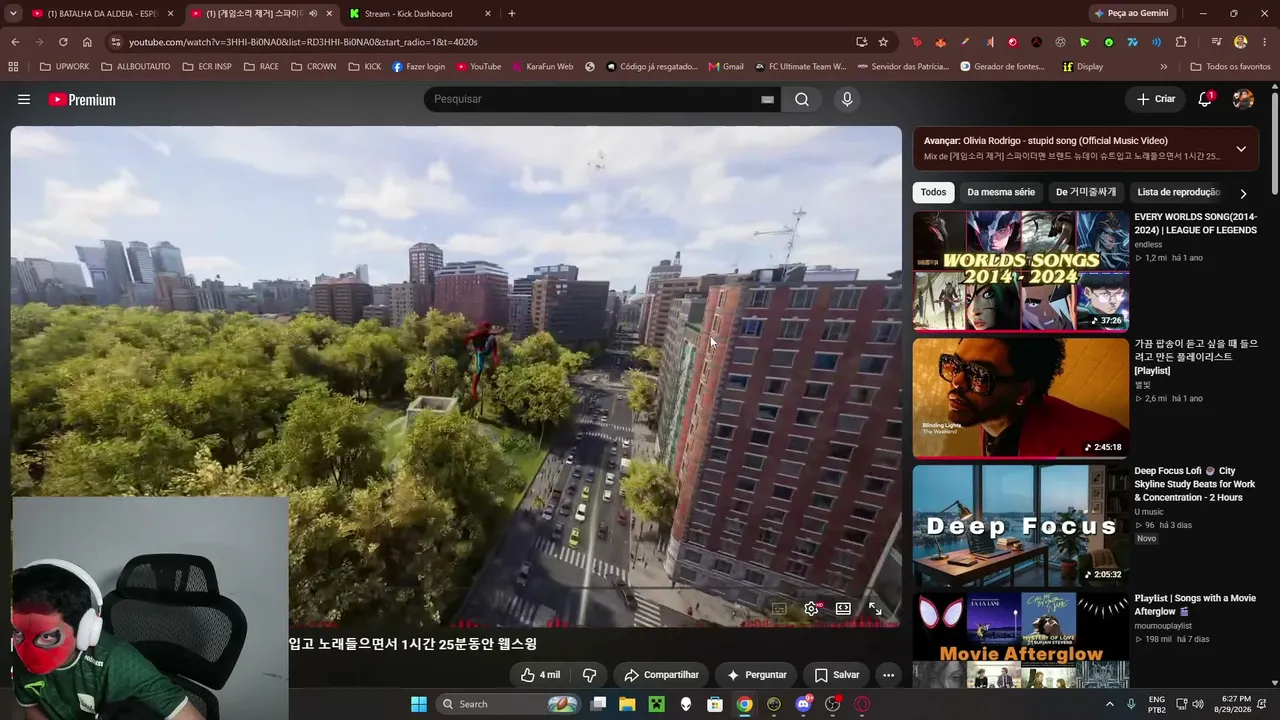This screenshot has height=720, width=1280.
Task: Go back with the browser back arrow
Action: 15,42
